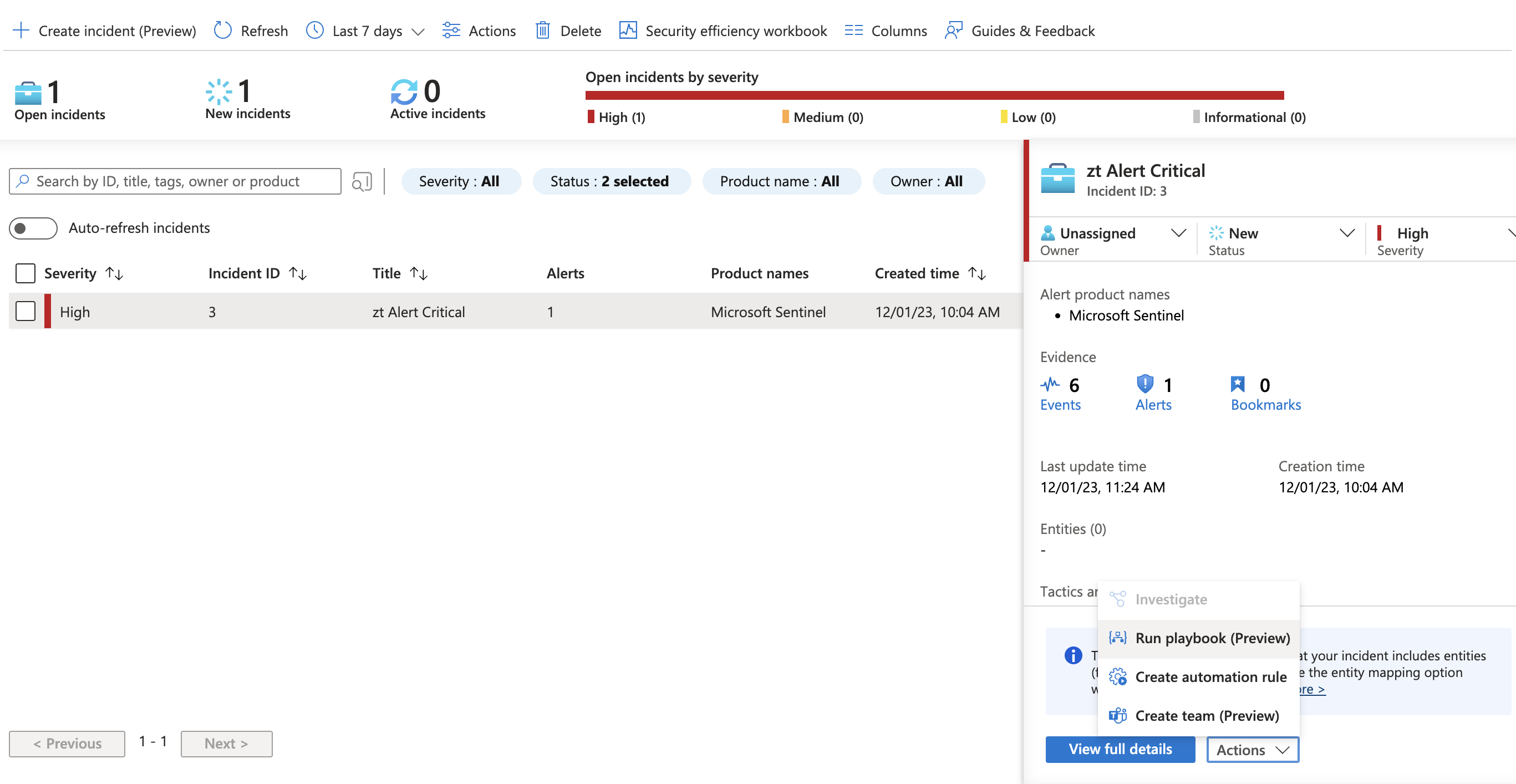Select Run playbook (Preview)
The width and height of the screenshot is (1516, 784).
coord(1210,638)
